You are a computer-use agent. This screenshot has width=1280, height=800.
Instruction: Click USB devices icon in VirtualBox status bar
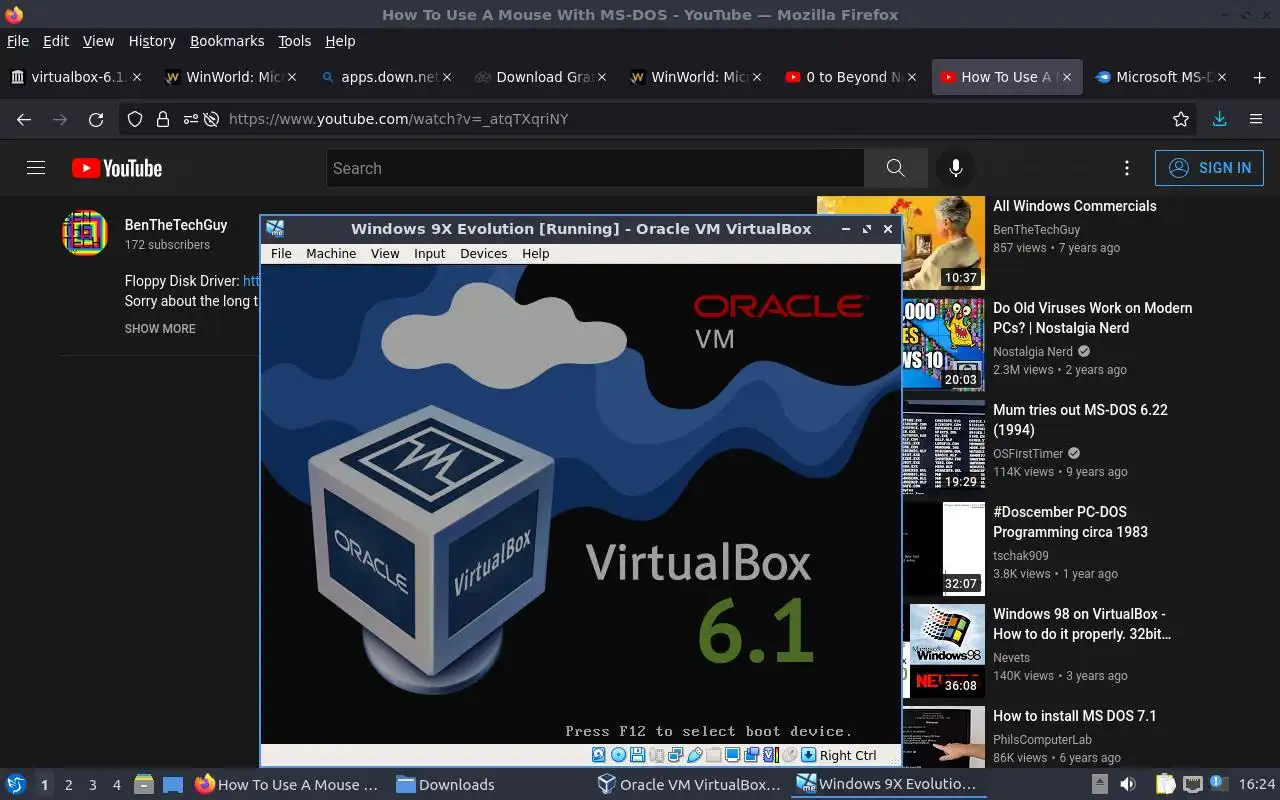tap(695, 755)
